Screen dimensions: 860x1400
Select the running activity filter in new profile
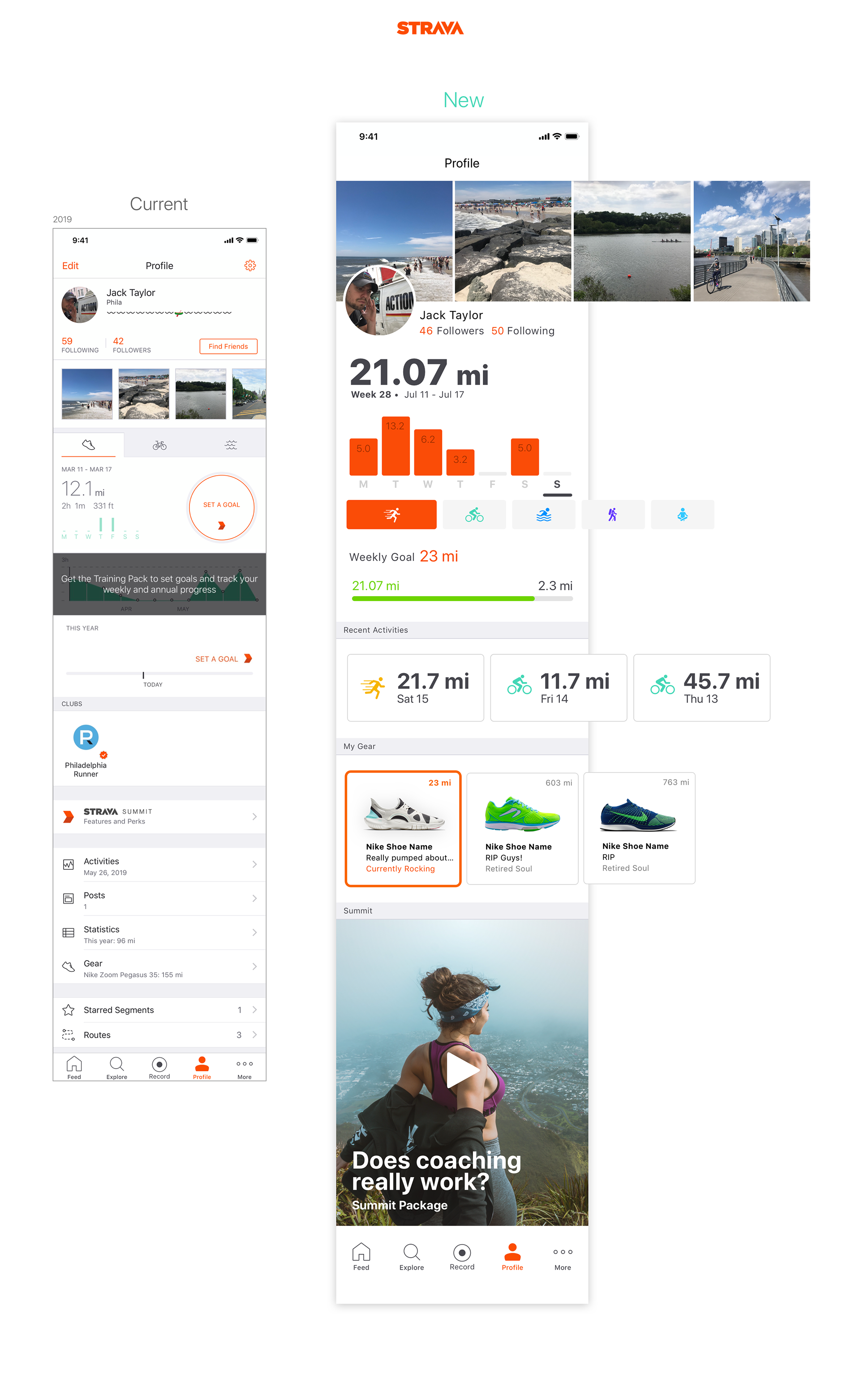(x=391, y=515)
